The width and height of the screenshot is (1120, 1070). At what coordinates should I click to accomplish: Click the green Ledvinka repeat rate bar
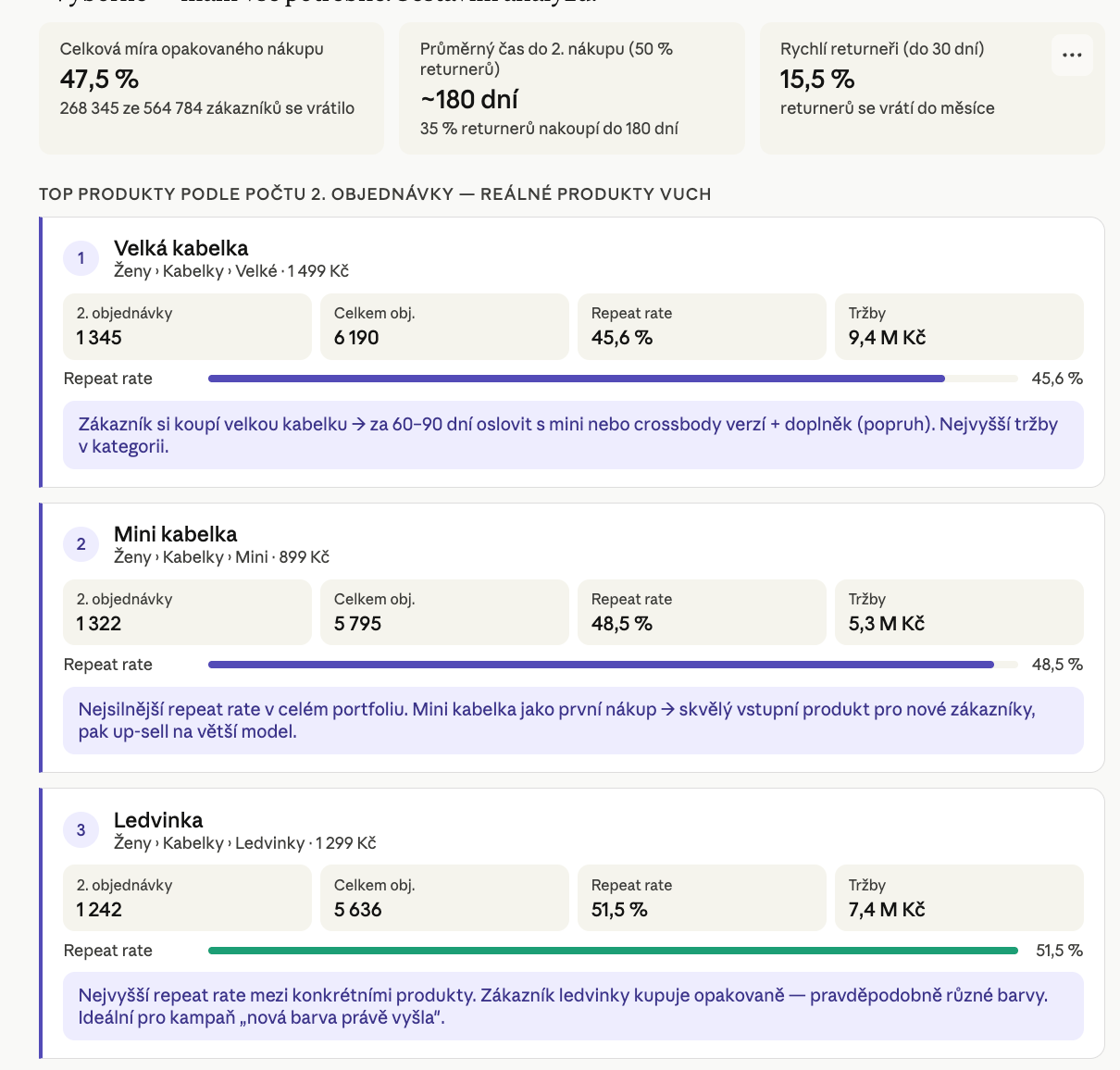click(613, 951)
